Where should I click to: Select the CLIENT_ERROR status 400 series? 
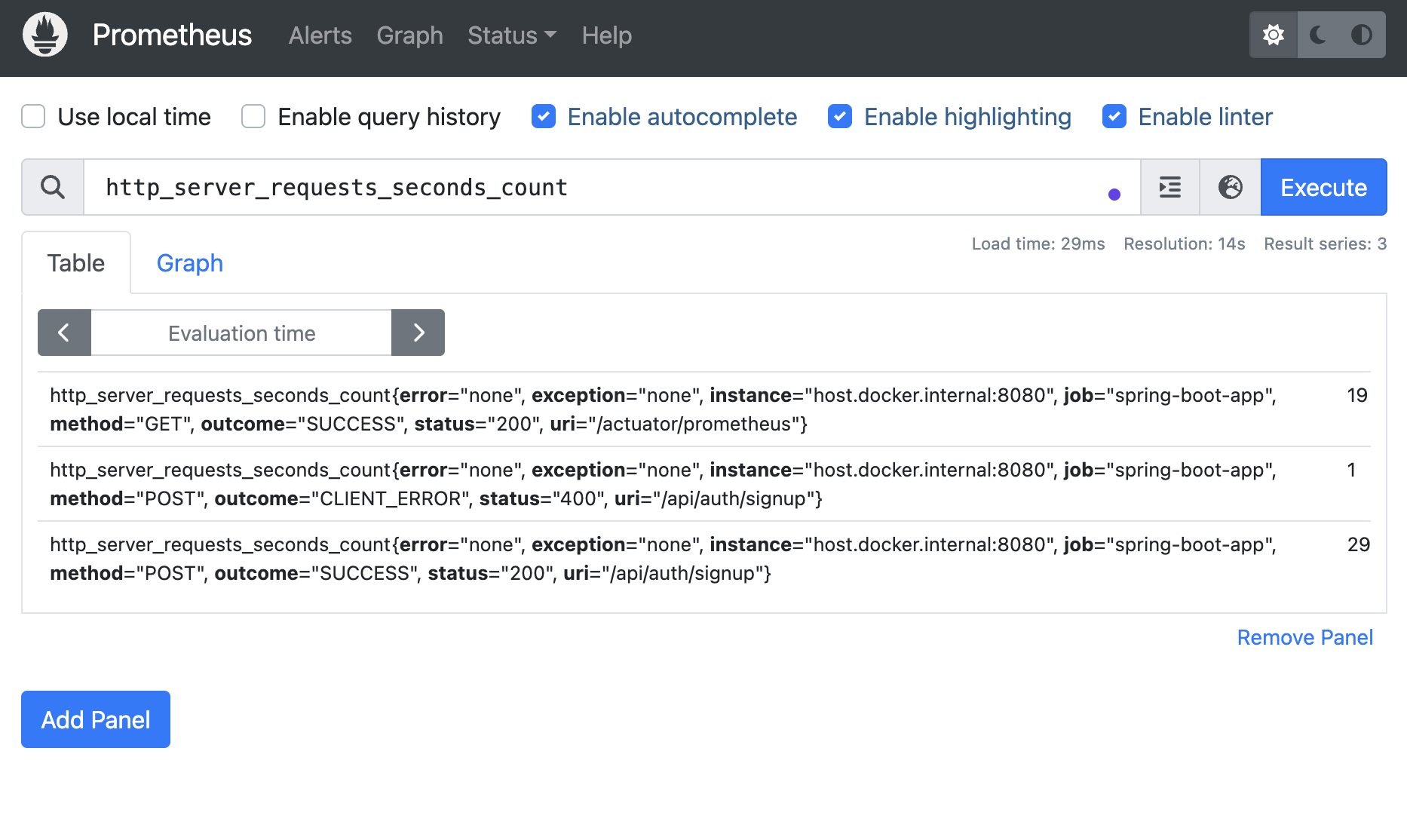(x=704, y=484)
